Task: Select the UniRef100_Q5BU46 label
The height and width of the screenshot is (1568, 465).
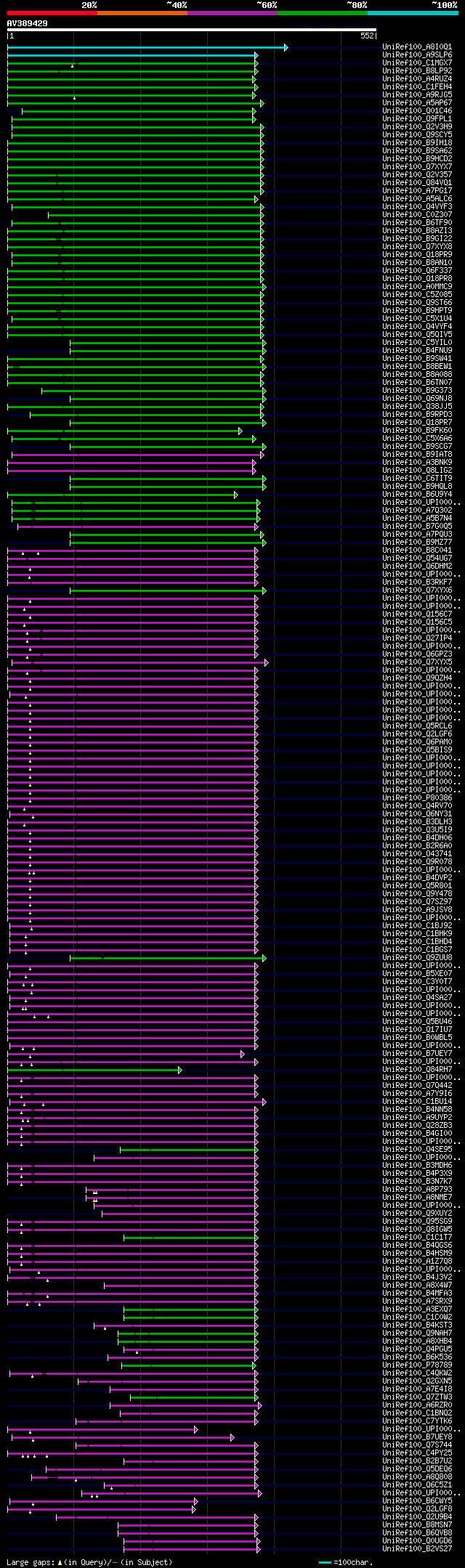Action: [417, 1022]
